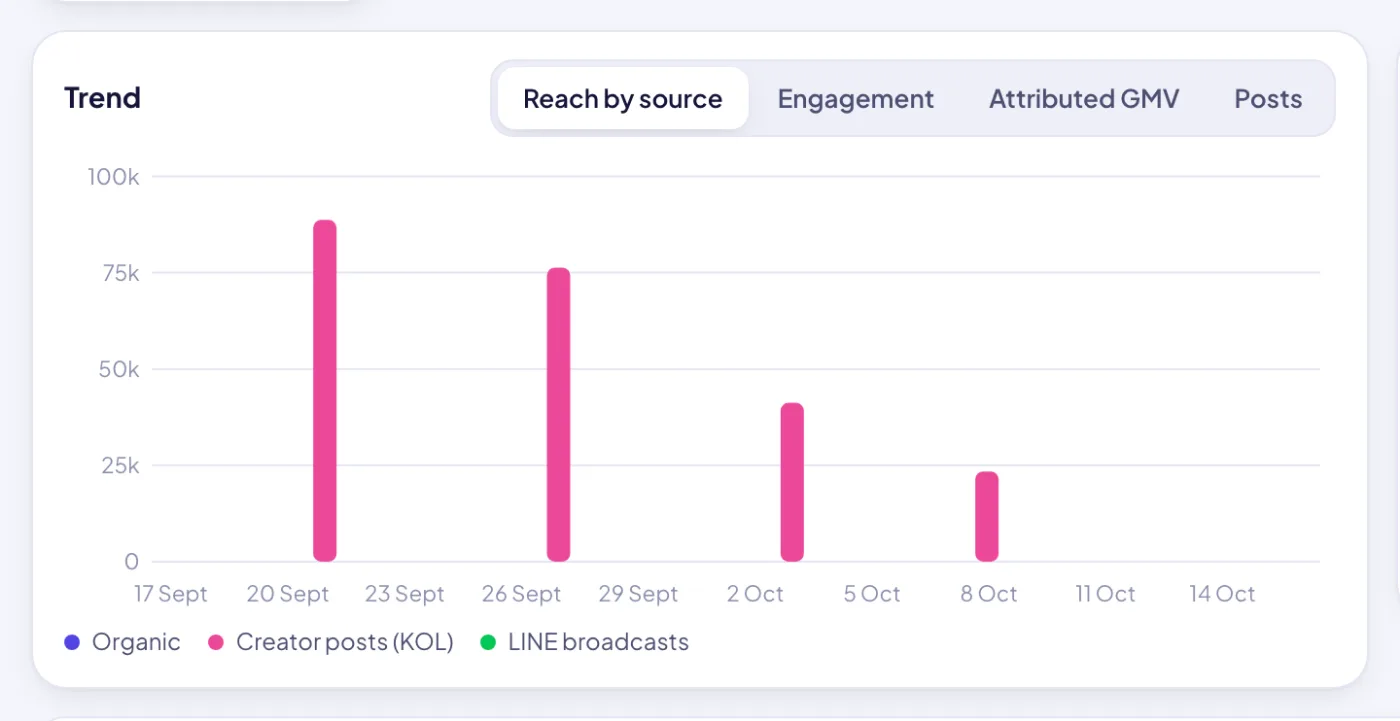The width and height of the screenshot is (1400, 721).
Task: Select the shortest pink bar near 8 Oct
Action: (x=987, y=517)
